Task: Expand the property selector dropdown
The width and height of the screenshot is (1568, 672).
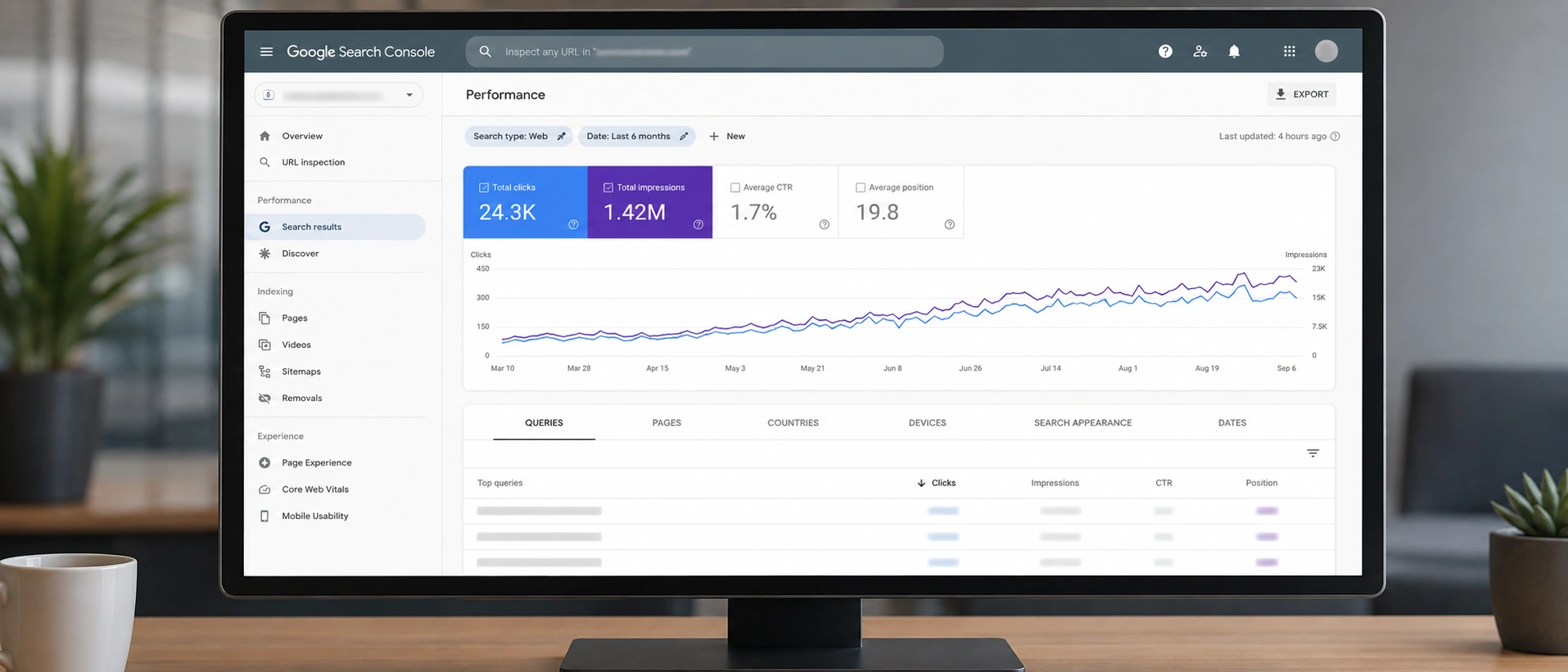Action: point(338,95)
